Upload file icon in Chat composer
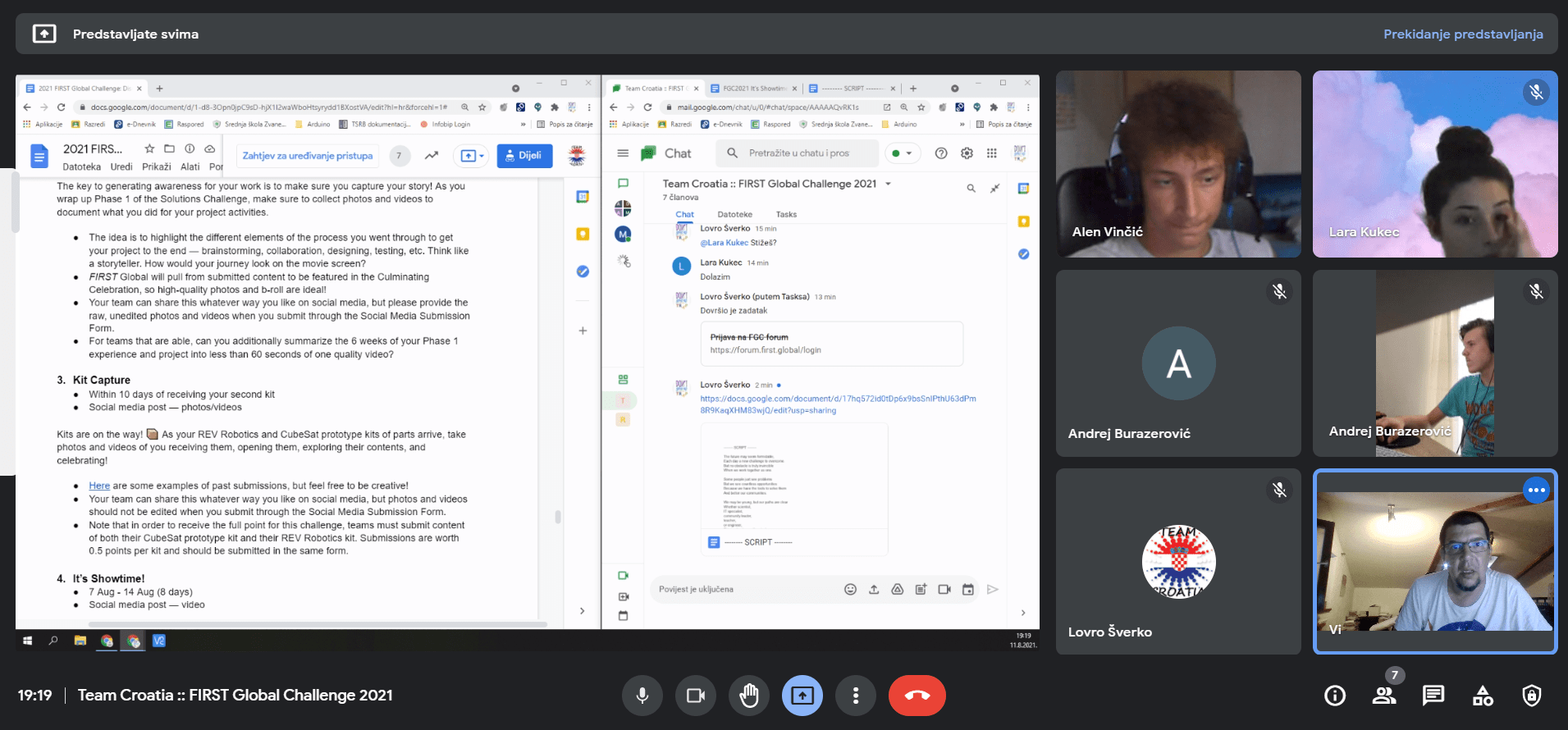 tap(874, 590)
